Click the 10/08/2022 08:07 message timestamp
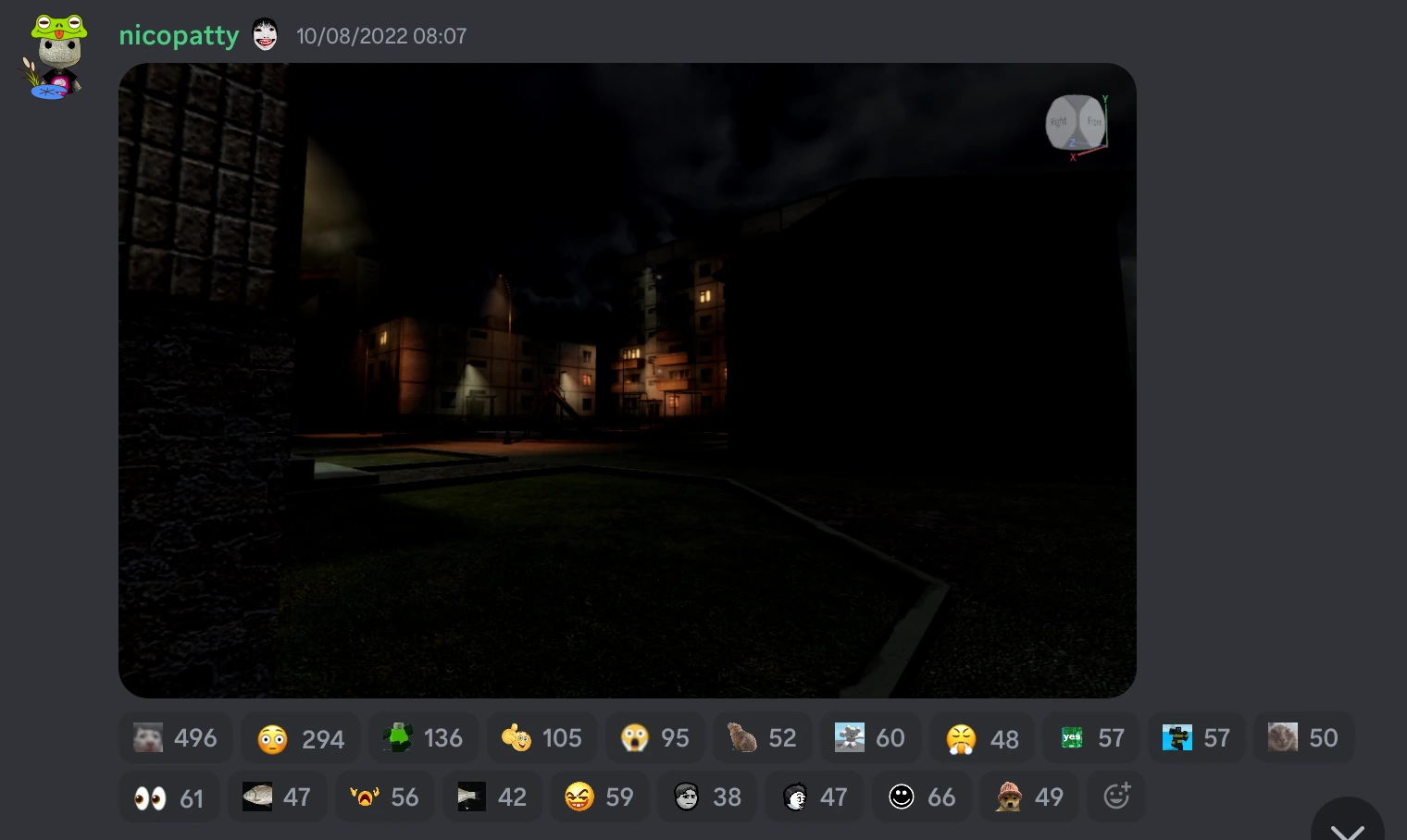 [x=381, y=36]
